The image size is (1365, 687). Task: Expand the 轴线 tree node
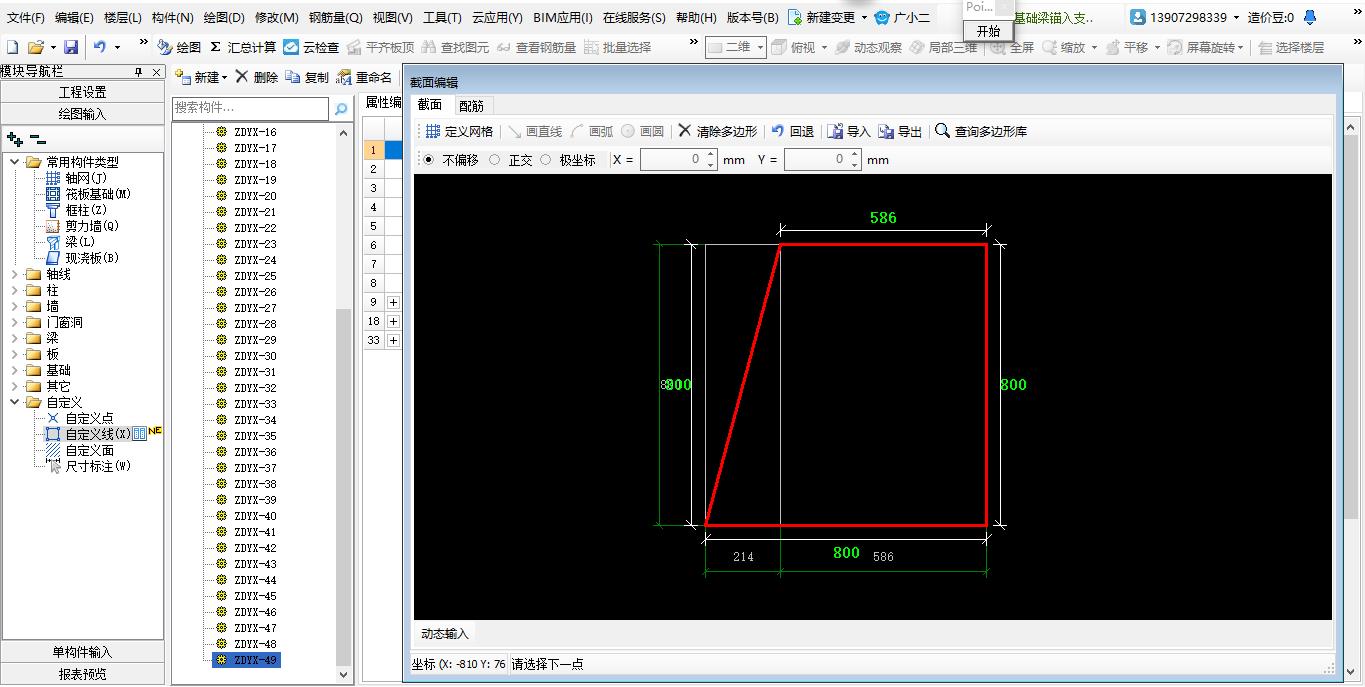coord(14,274)
